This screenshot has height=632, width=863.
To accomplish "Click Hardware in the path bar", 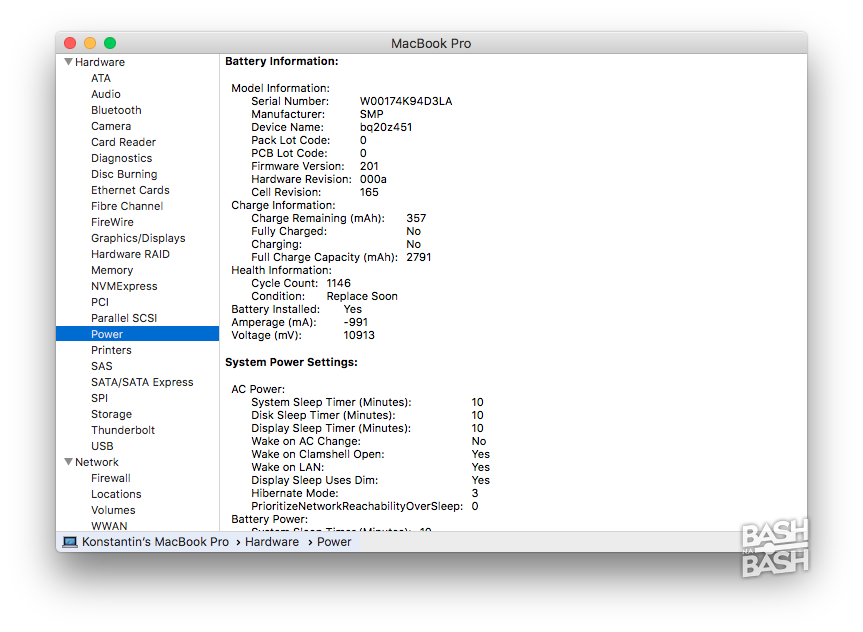I will (272, 542).
